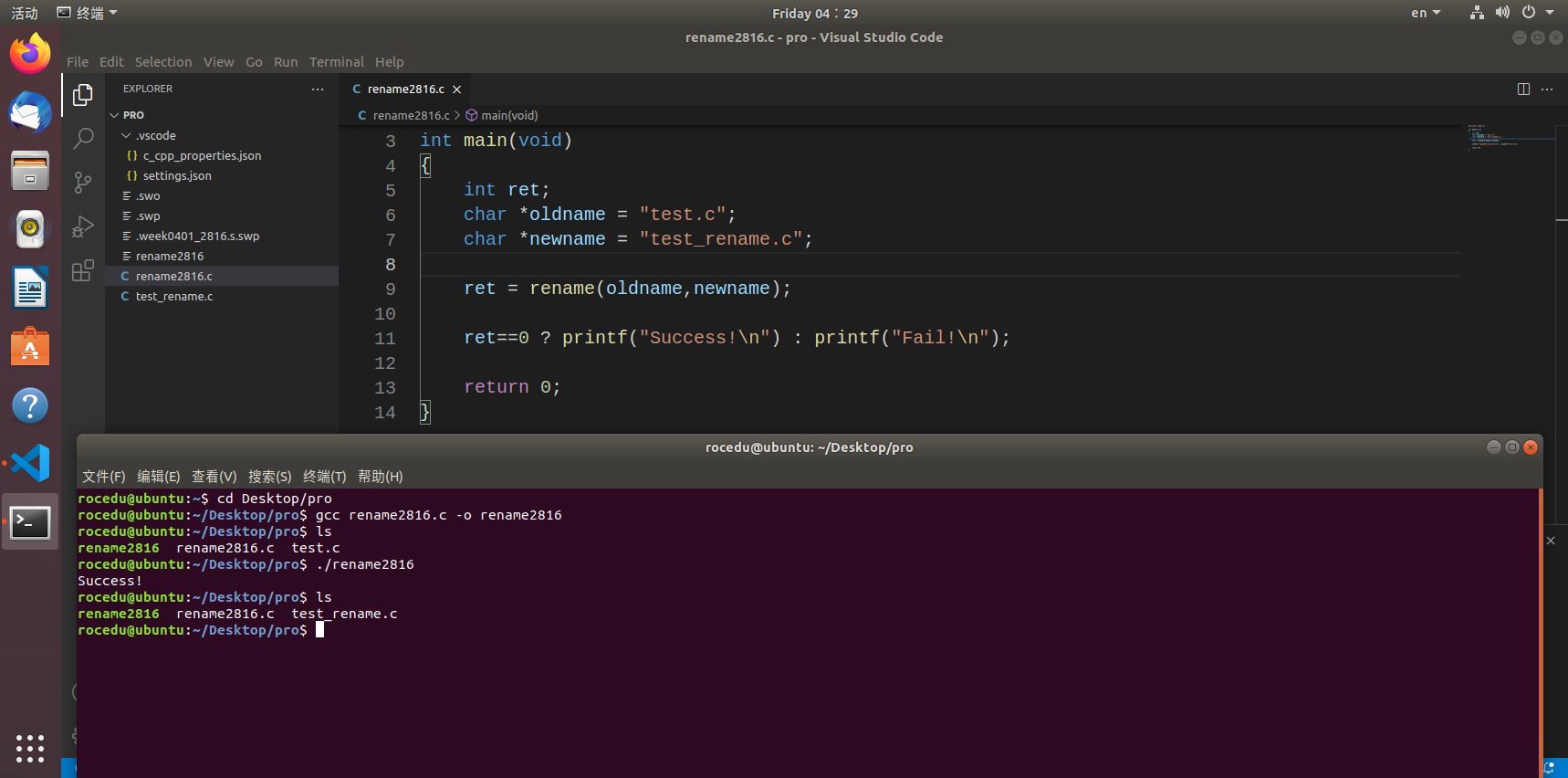1568x778 pixels.
Task: Open Help from the dock
Action: tap(30, 405)
